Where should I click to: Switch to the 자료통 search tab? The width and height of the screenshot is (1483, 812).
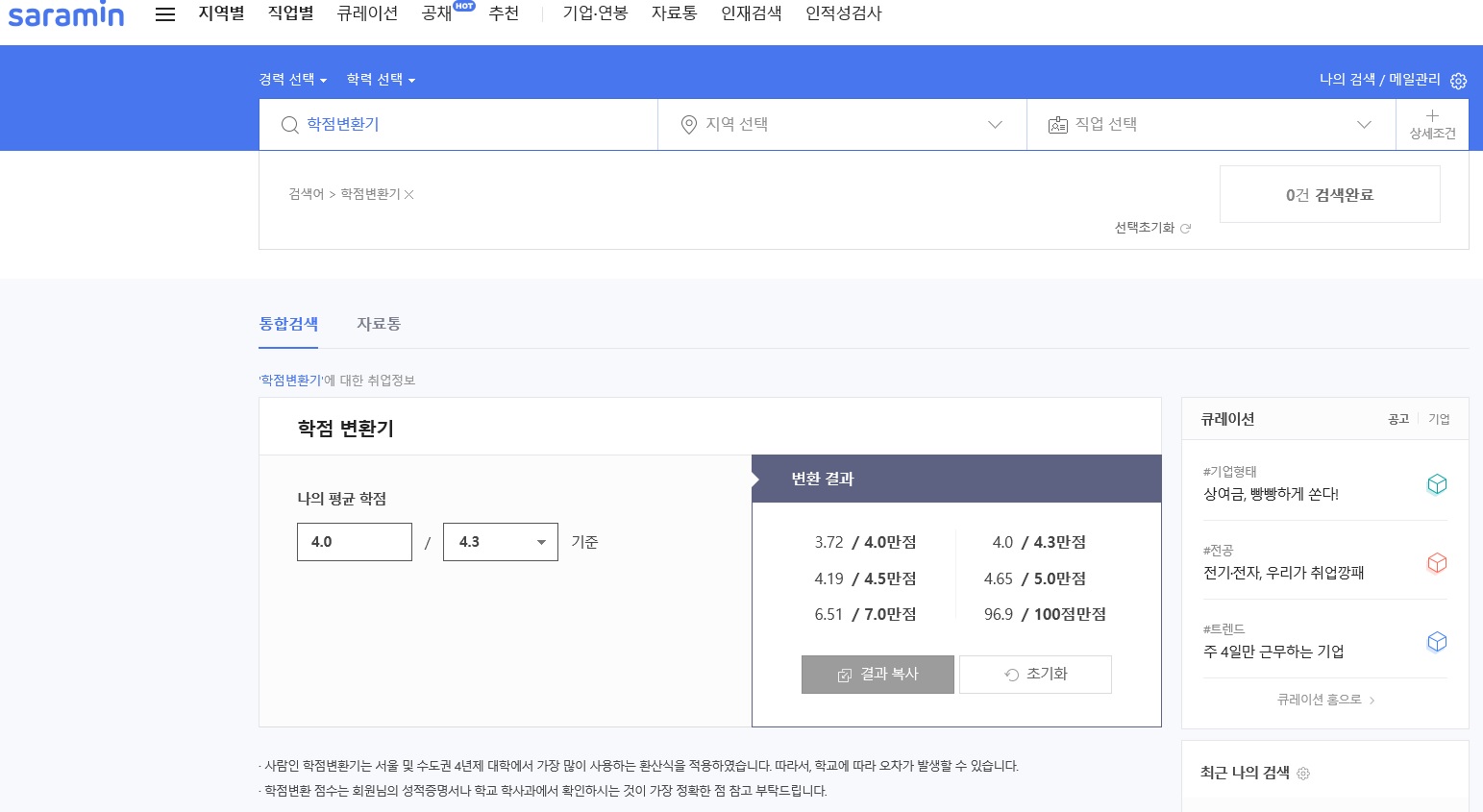[379, 324]
